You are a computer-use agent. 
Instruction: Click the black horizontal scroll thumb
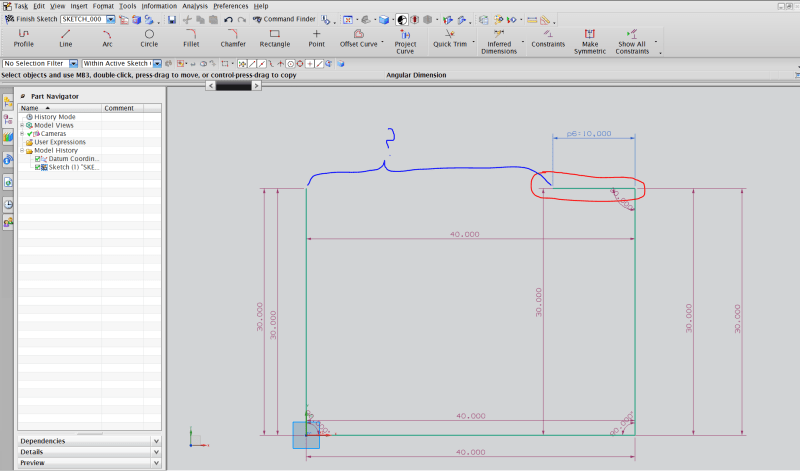tap(234, 86)
